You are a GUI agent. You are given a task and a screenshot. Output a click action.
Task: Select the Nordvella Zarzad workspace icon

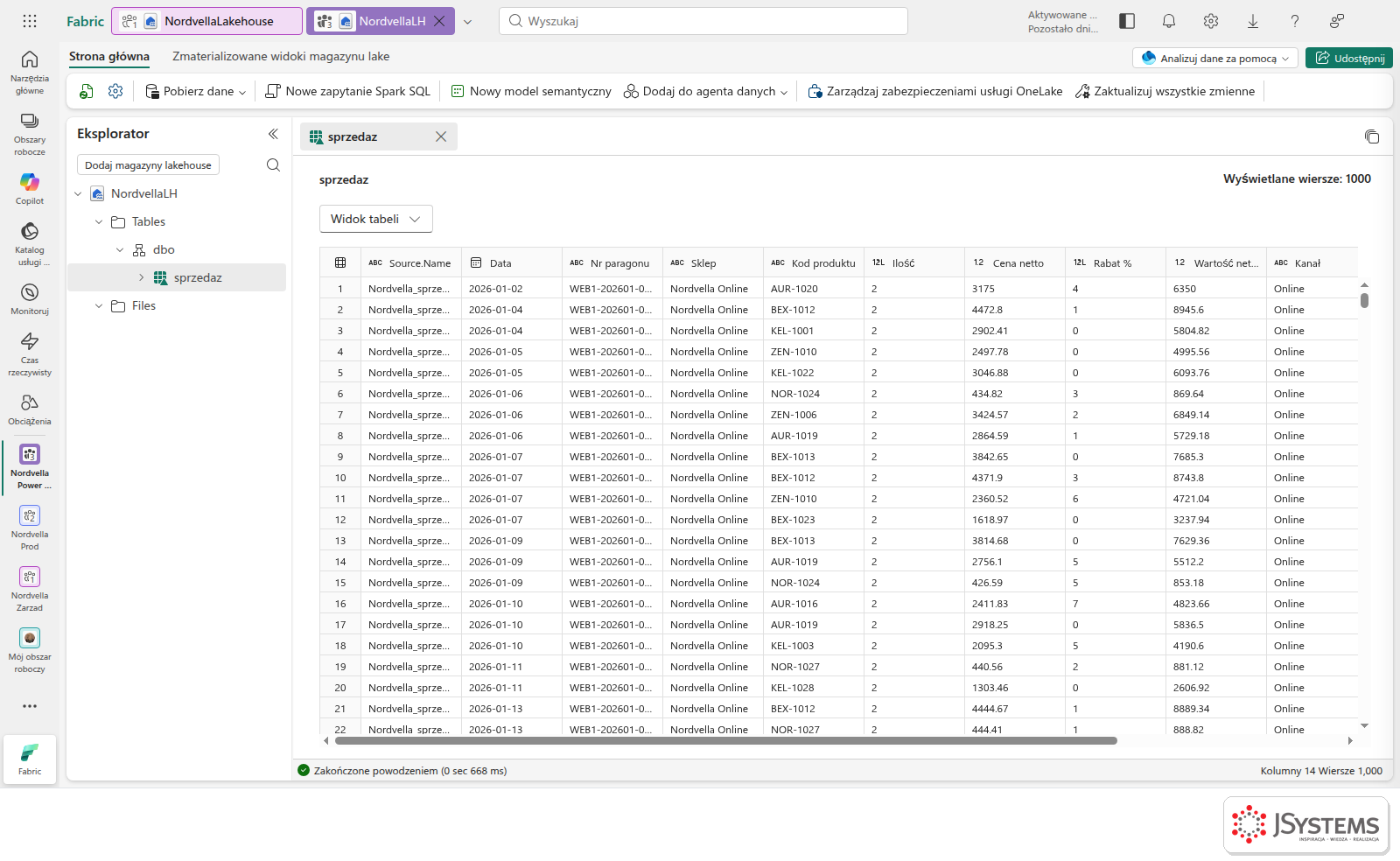click(30, 589)
